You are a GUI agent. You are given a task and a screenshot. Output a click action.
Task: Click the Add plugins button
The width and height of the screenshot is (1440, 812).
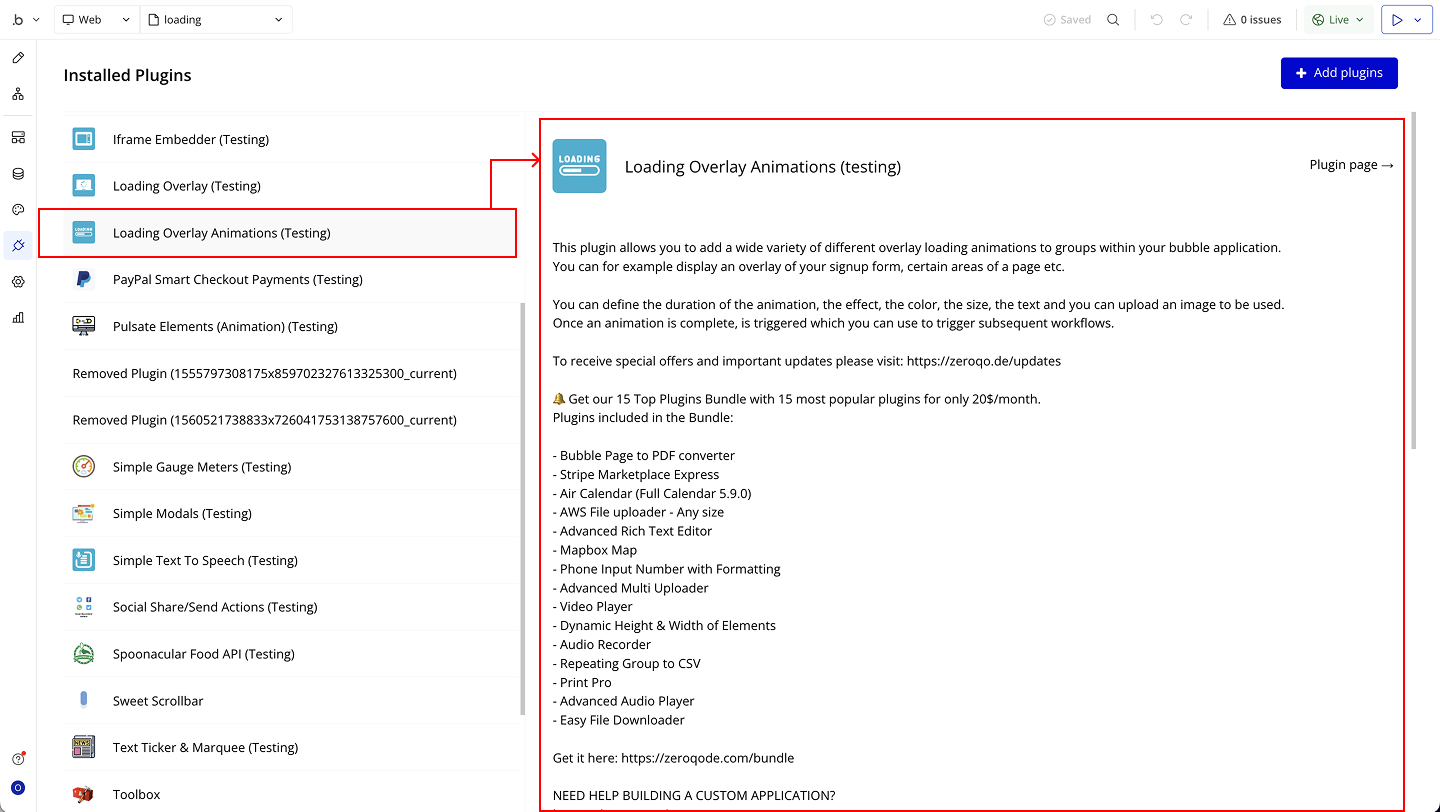1339,73
